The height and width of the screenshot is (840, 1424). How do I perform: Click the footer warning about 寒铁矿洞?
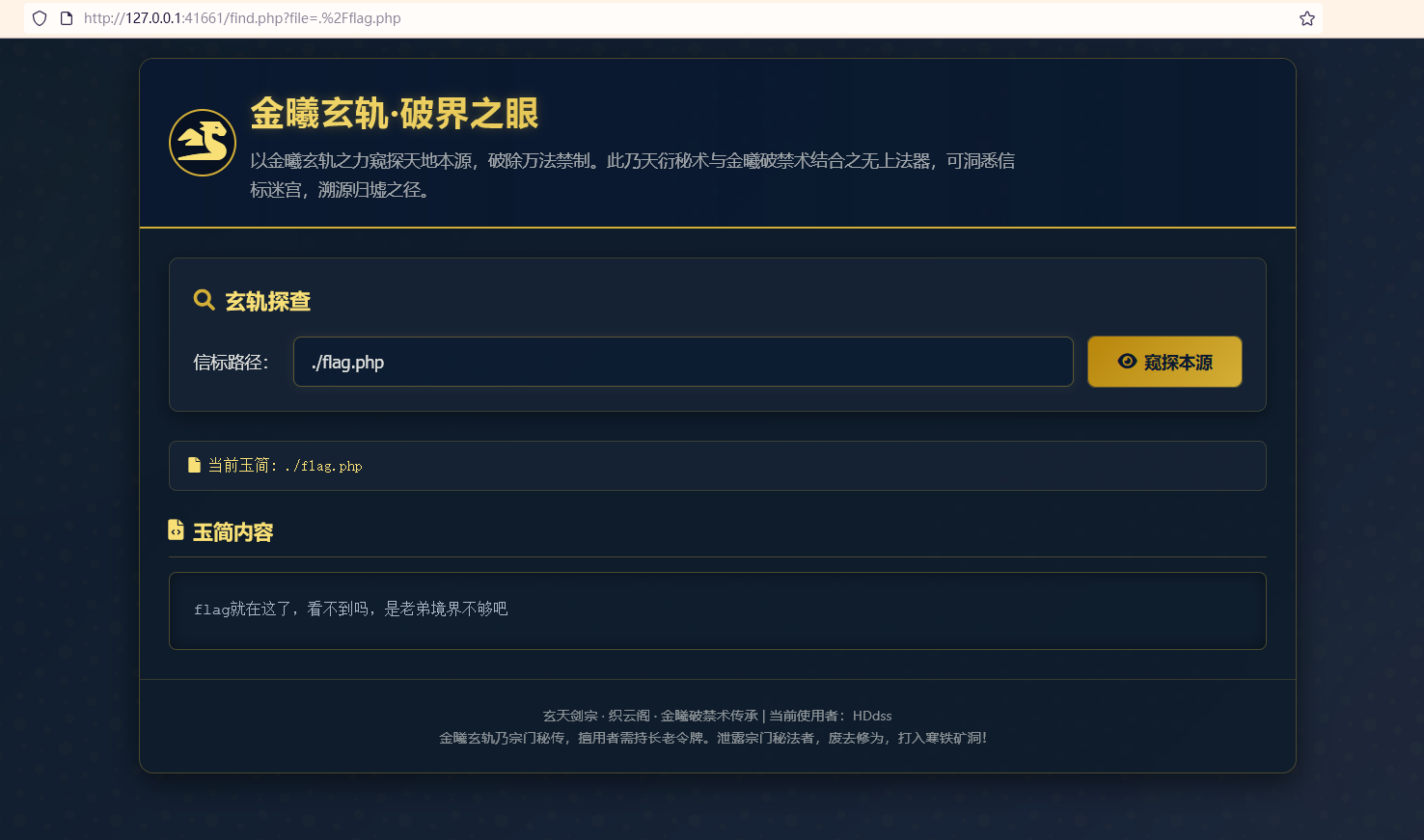click(x=712, y=738)
